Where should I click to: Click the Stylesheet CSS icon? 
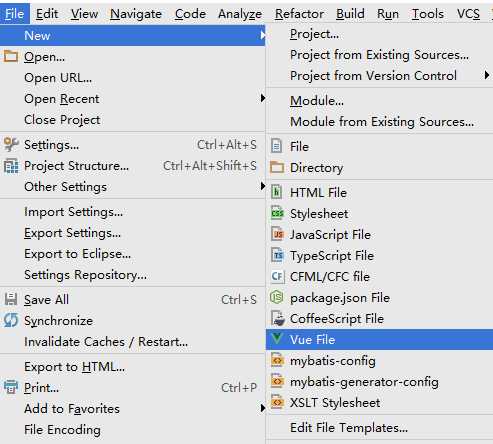coord(277,213)
